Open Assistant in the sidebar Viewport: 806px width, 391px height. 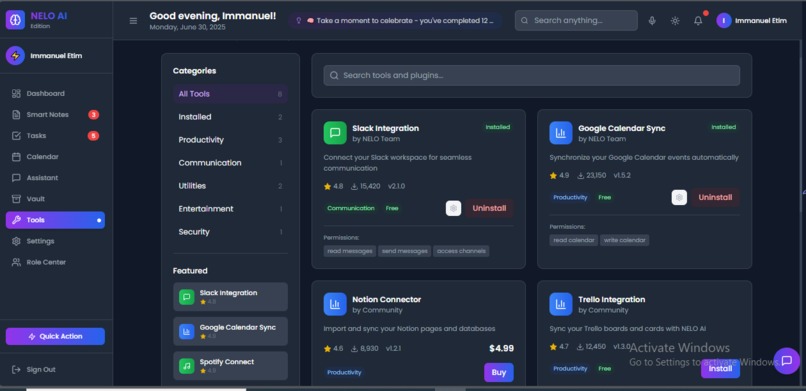[56, 178]
